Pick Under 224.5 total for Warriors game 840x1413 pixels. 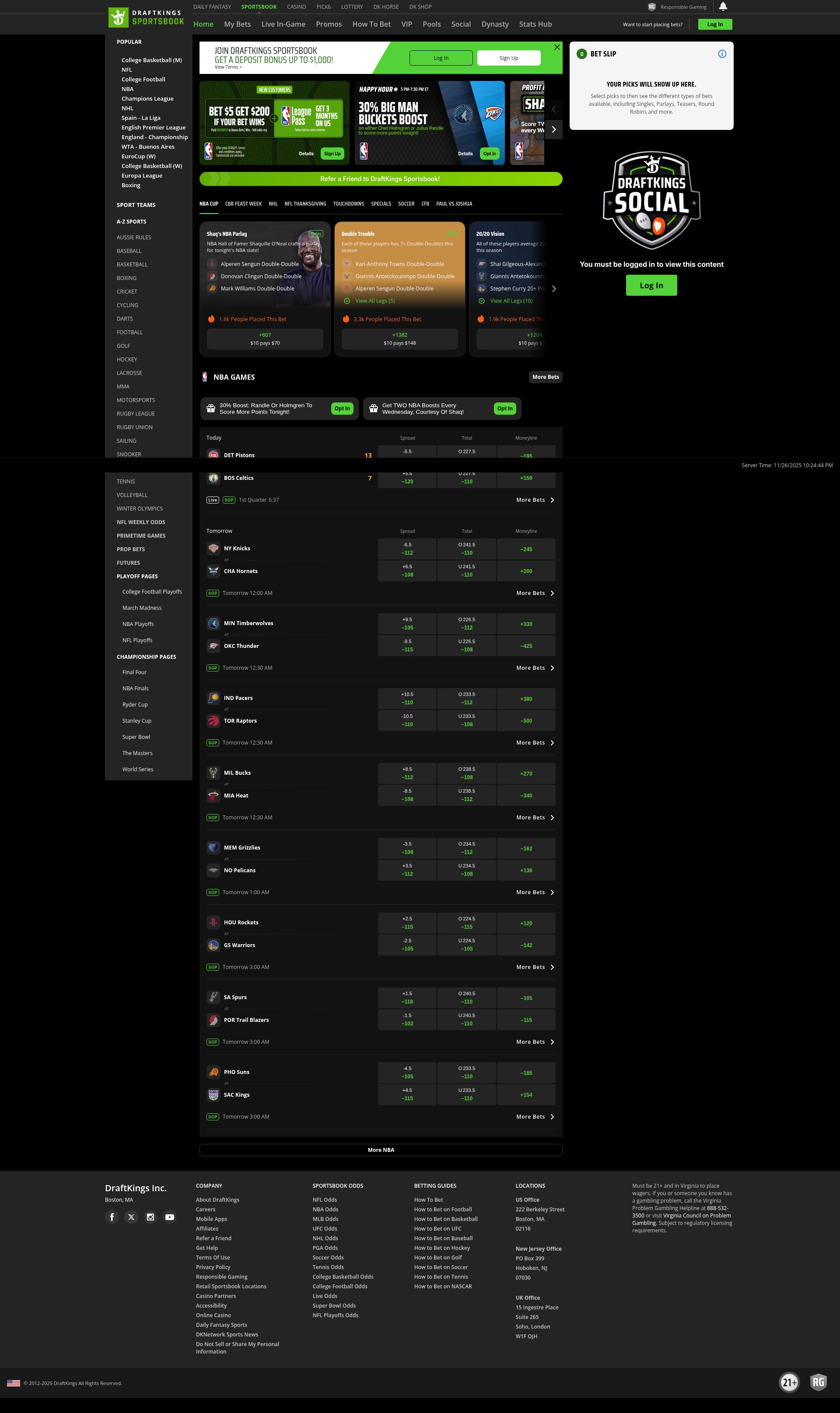click(x=466, y=944)
